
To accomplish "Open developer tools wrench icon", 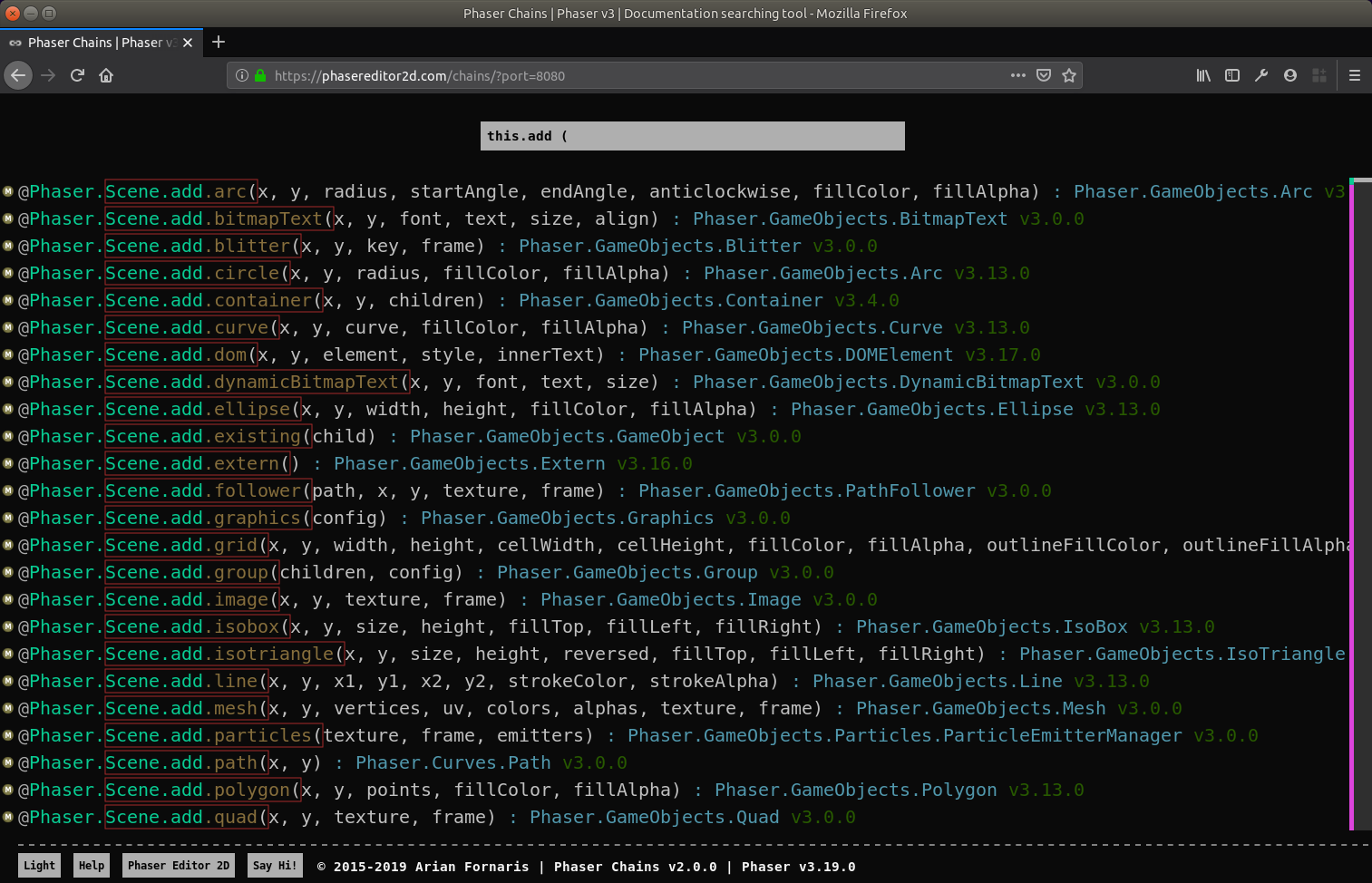I will coord(1261,75).
